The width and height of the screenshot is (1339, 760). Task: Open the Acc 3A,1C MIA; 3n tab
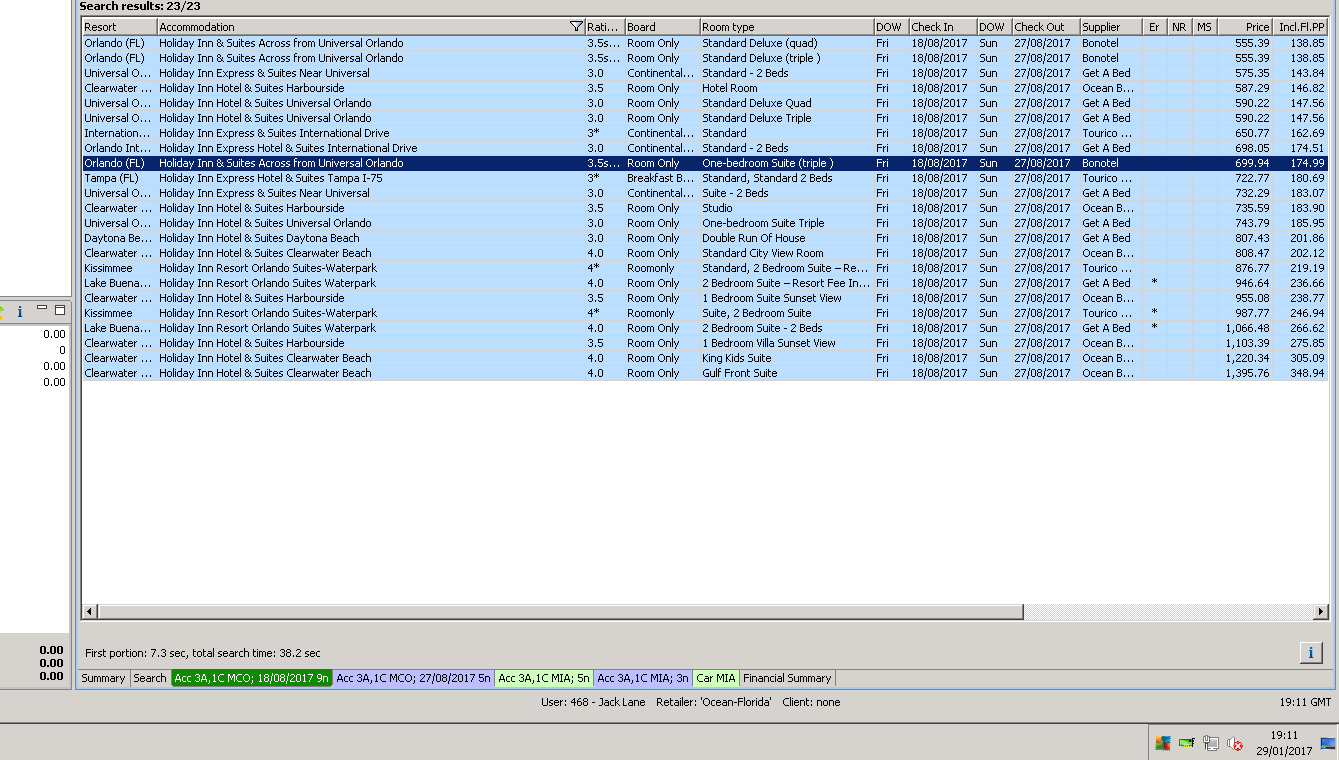(x=643, y=678)
